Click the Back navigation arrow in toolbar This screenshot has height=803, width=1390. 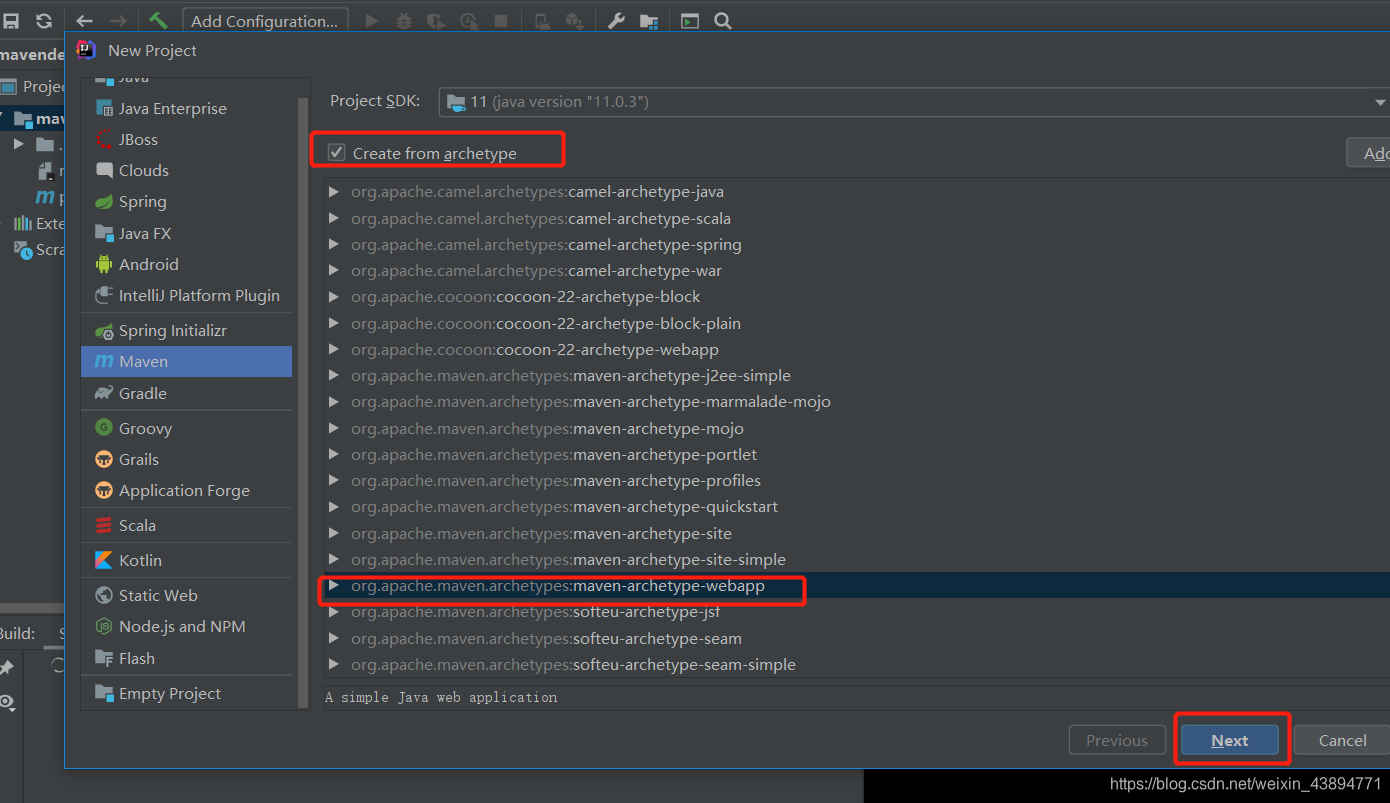click(x=85, y=21)
